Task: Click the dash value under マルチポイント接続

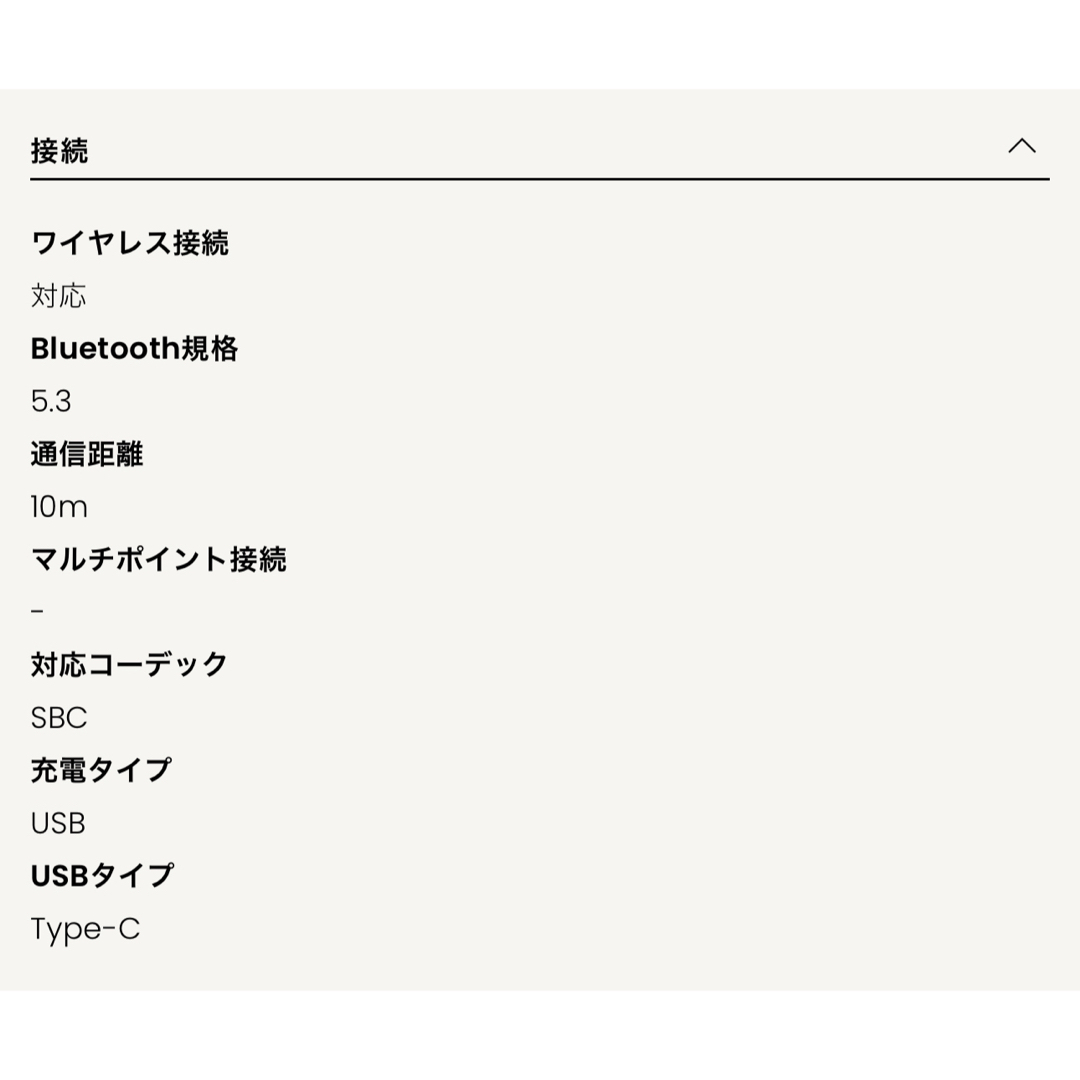Action: [x=37, y=611]
